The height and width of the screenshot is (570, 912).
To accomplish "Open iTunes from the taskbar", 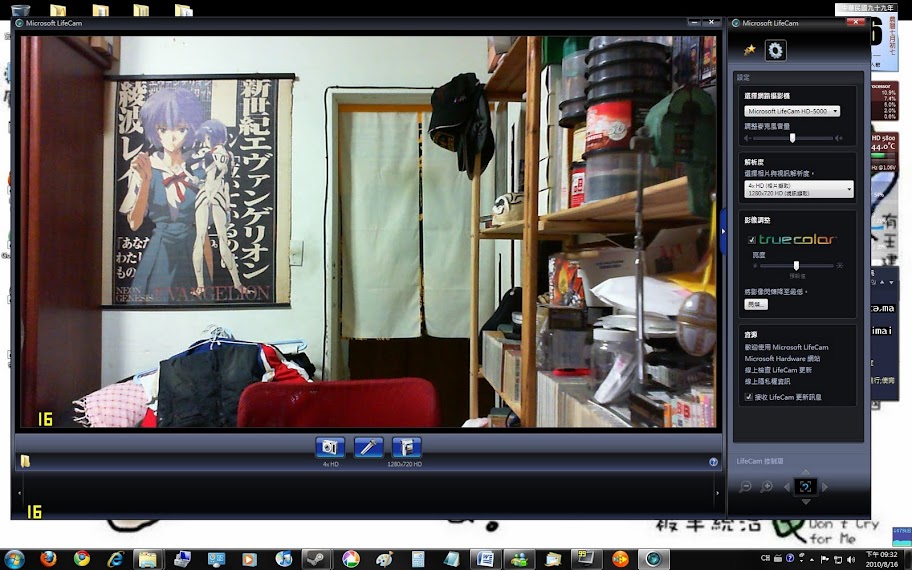I will pos(283,559).
